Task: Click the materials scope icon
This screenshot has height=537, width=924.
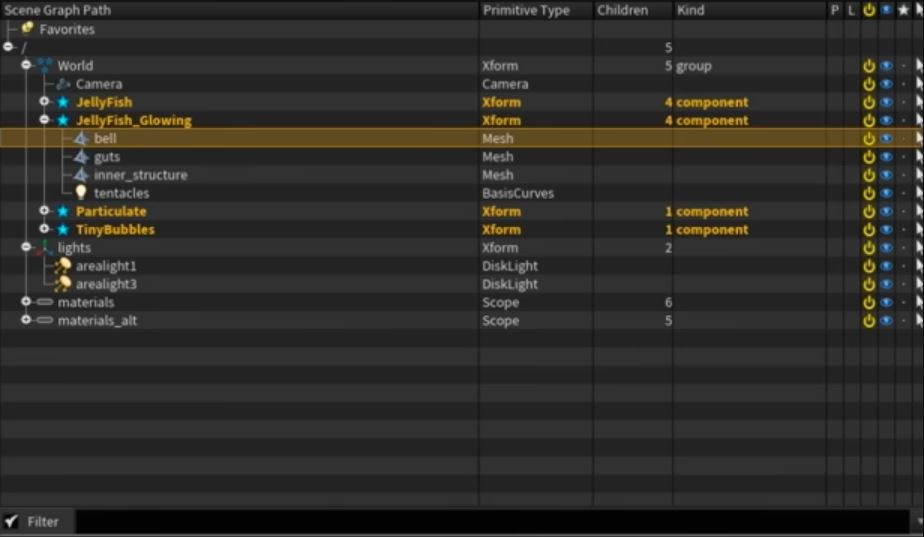Action: [45, 302]
